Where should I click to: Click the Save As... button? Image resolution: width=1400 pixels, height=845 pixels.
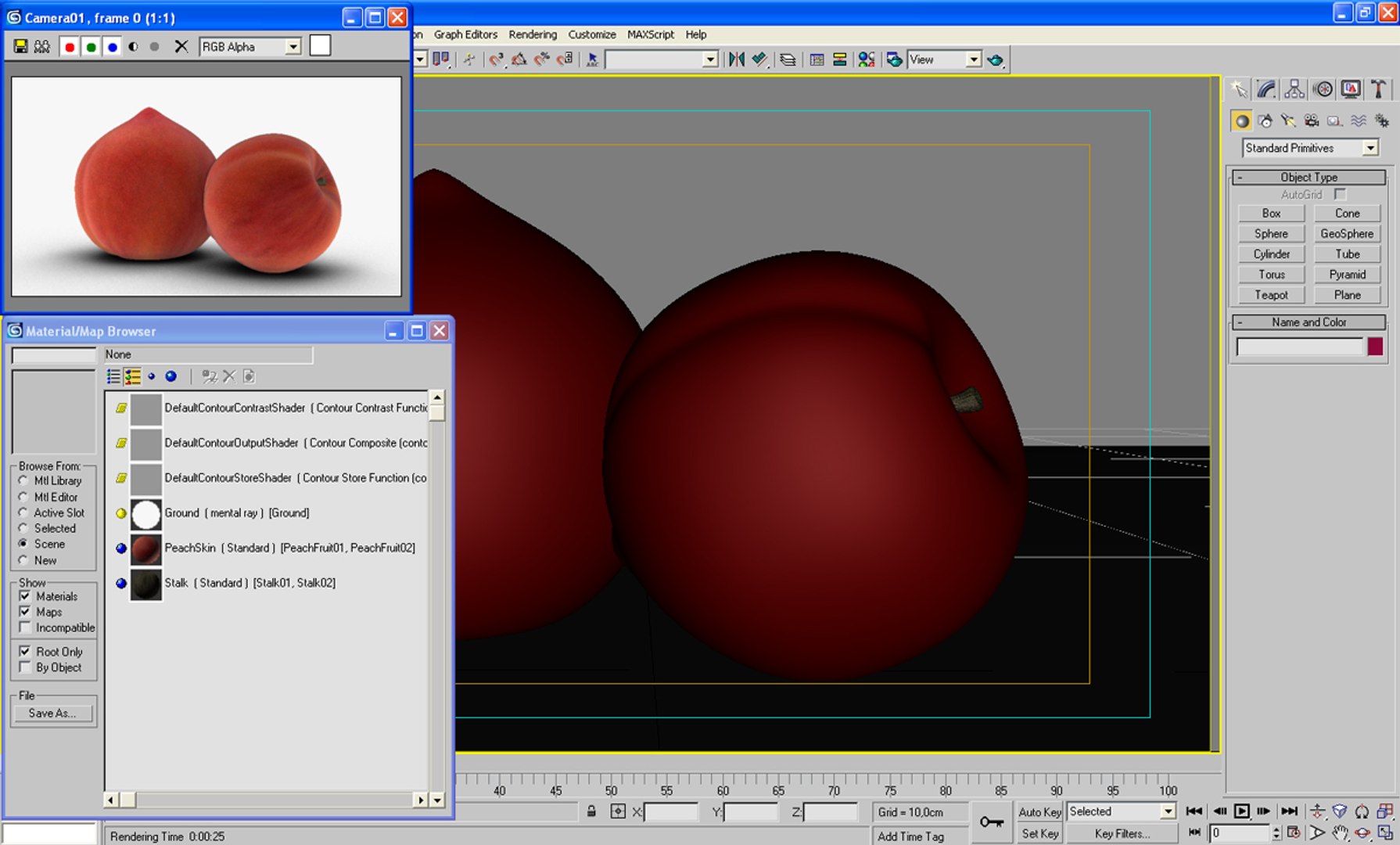52,713
